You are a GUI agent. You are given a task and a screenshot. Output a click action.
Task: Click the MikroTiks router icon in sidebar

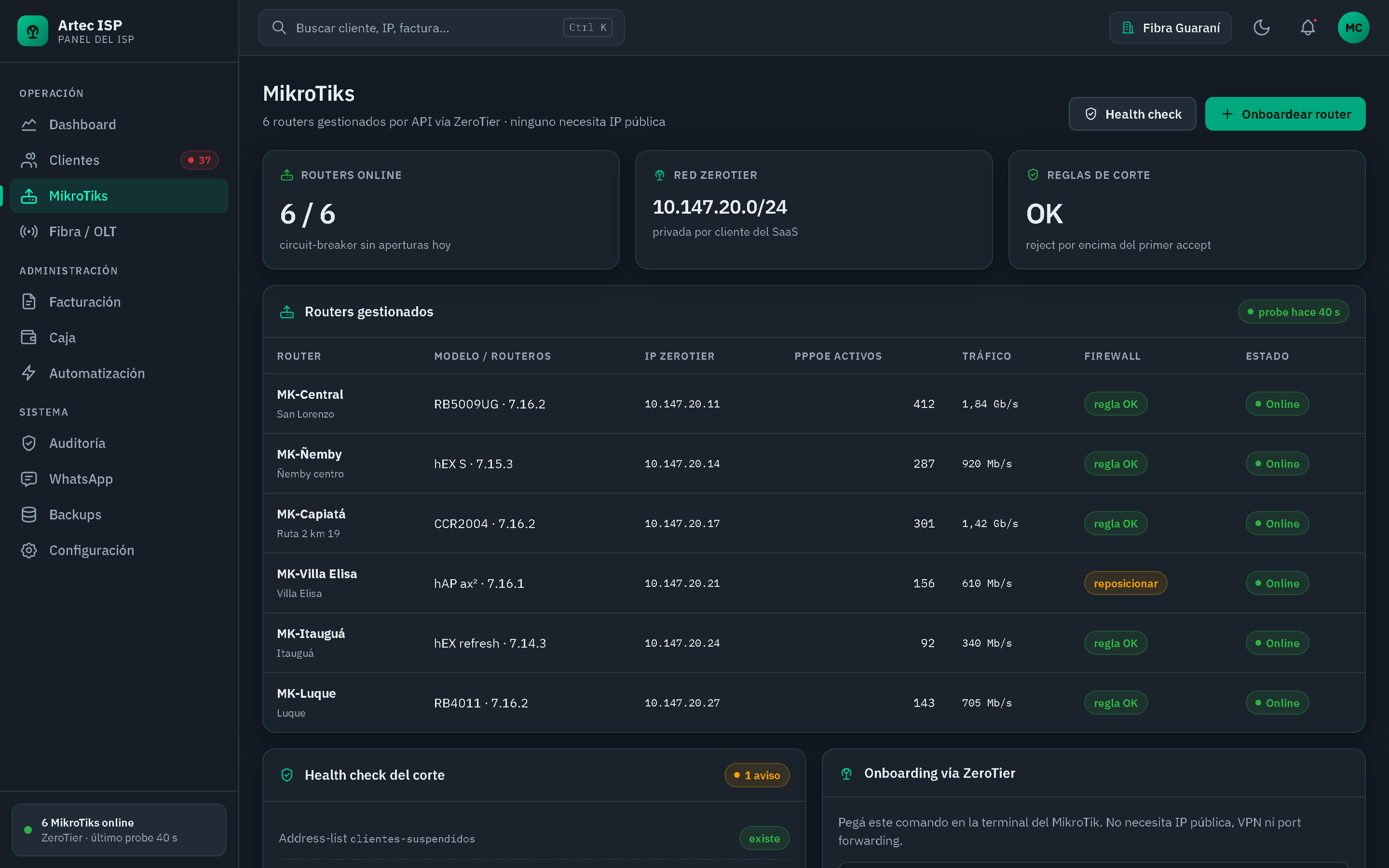point(29,196)
